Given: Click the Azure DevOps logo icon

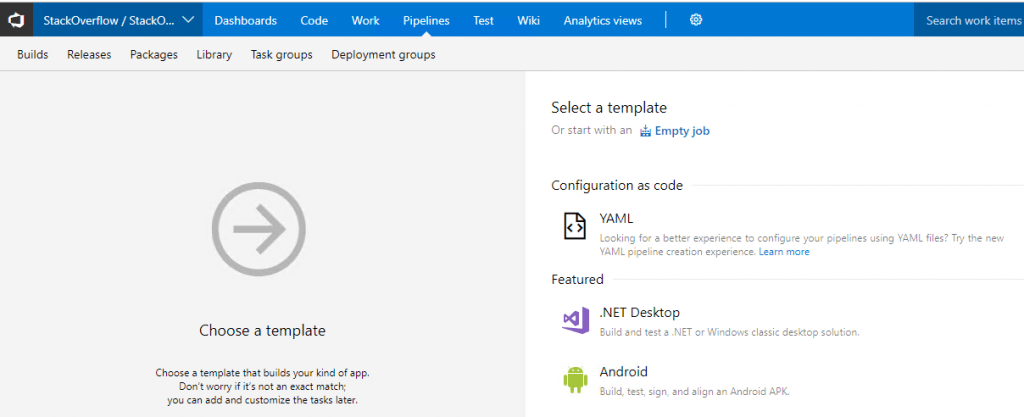Looking at the screenshot, I should coord(17,19).
